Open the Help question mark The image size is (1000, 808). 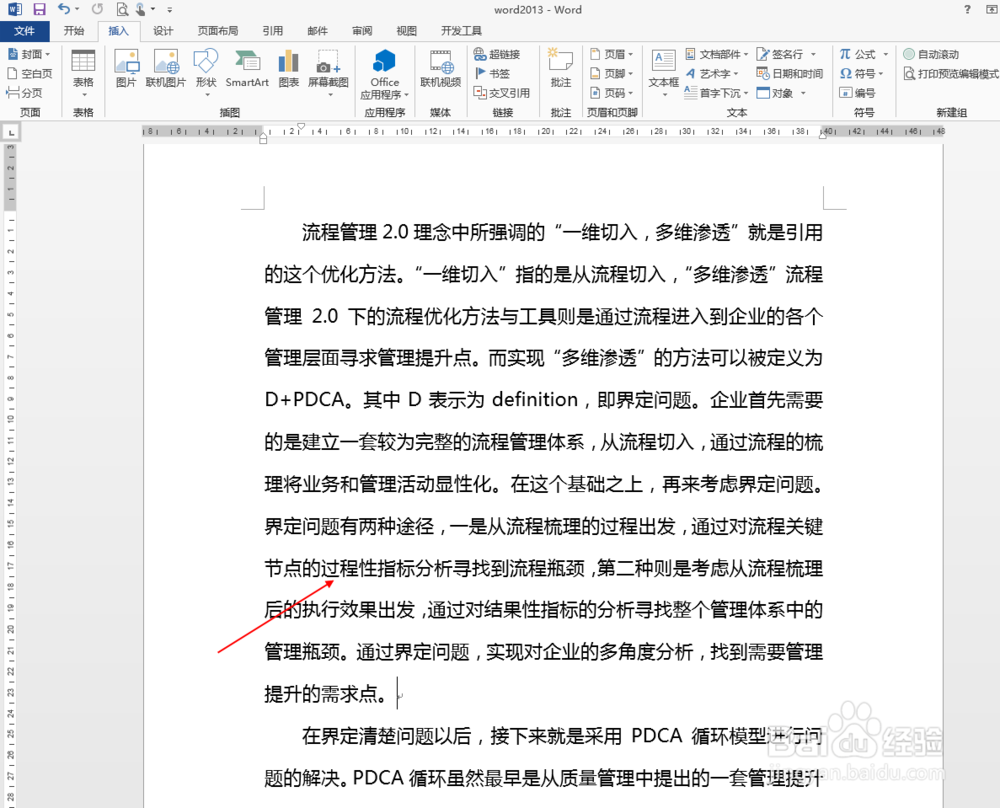click(x=967, y=10)
